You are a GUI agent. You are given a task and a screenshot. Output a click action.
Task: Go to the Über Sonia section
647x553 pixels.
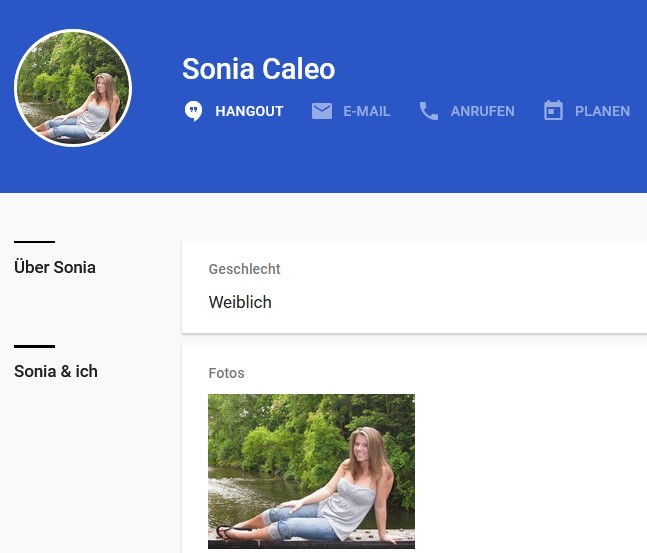click(55, 267)
